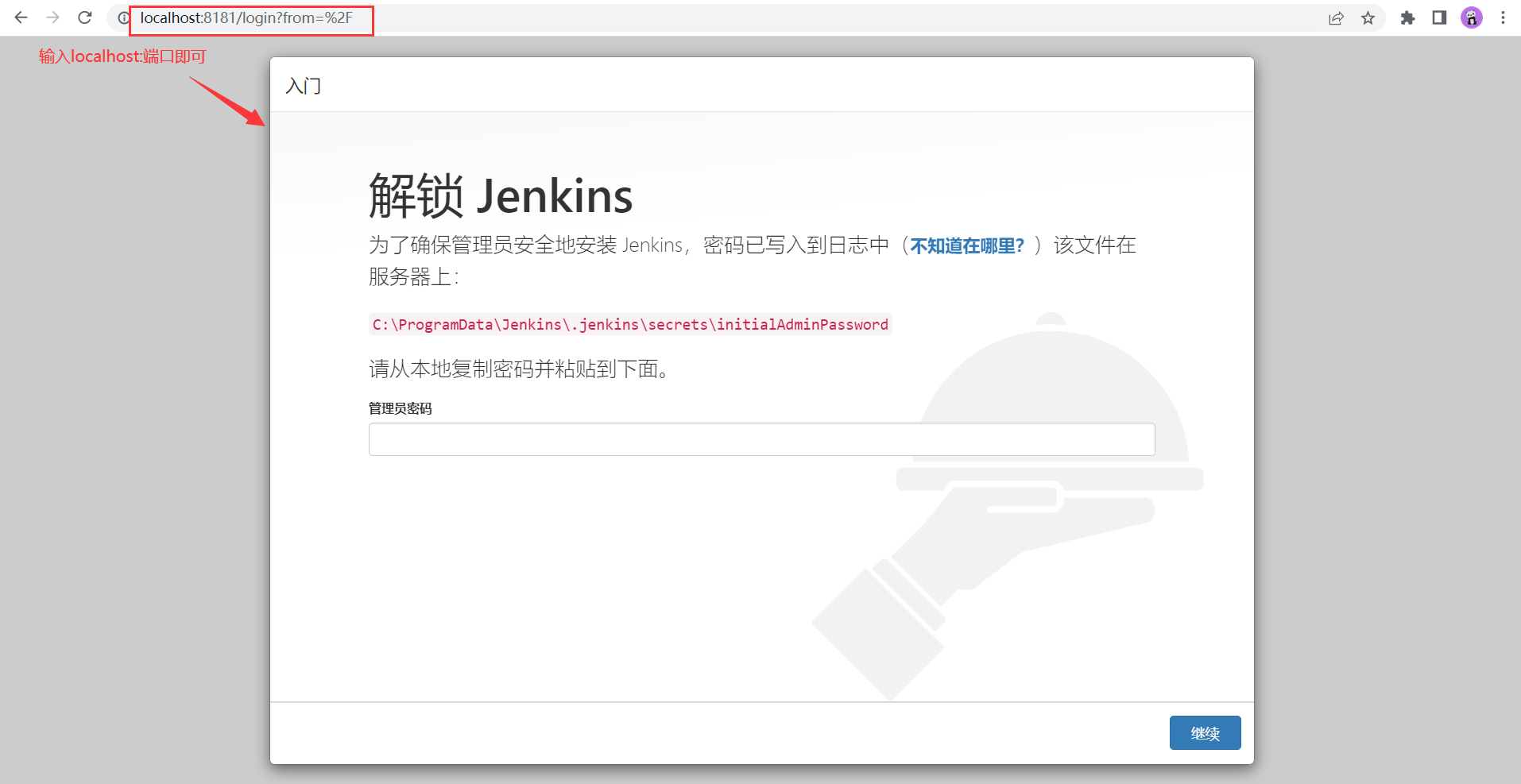The height and width of the screenshot is (784, 1521).
Task: View site information icon in address bar
Action: [123, 17]
